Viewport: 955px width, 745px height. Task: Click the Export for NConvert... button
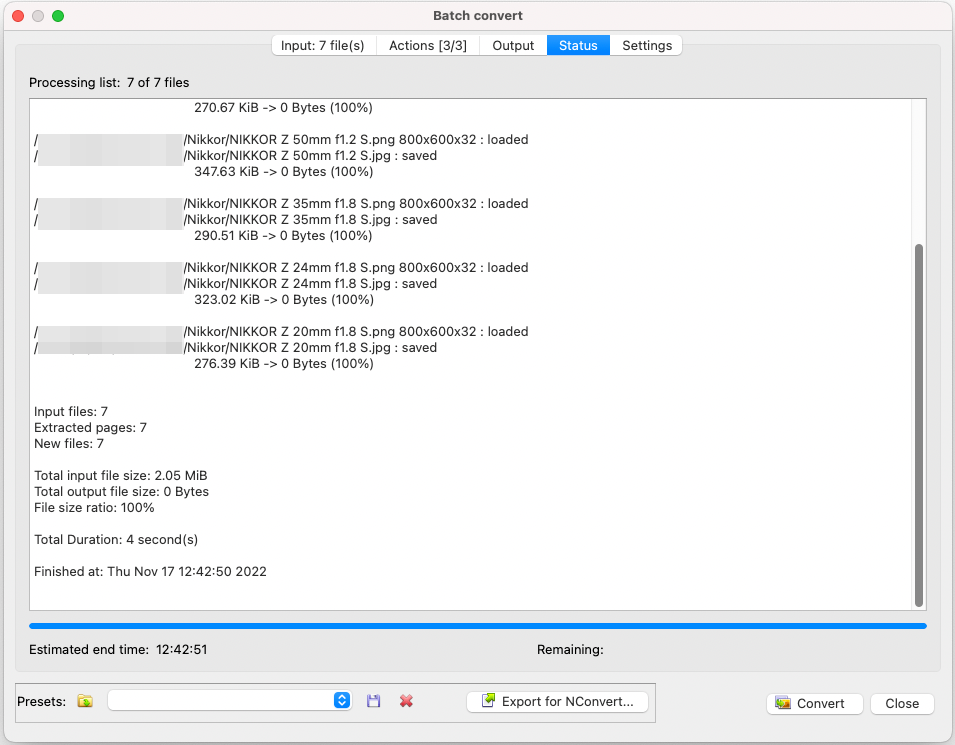click(x=557, y=702)
